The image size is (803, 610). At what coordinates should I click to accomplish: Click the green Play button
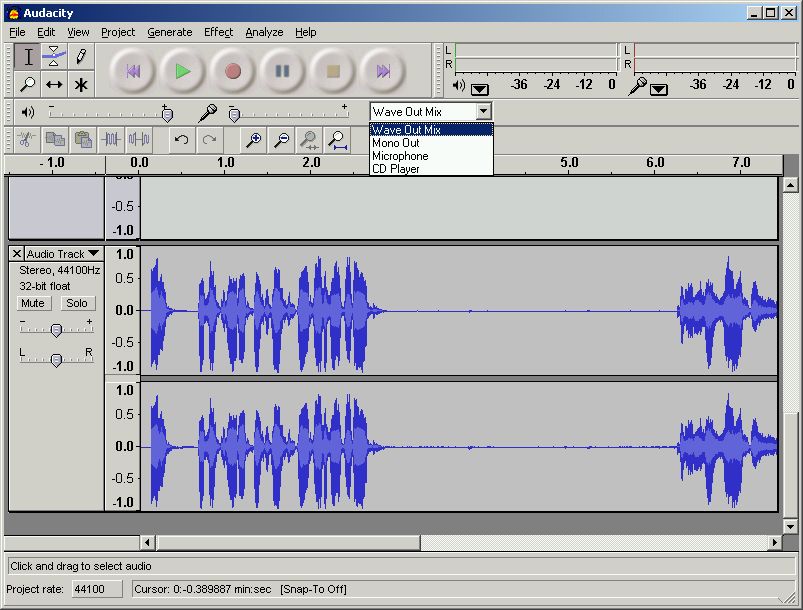tap(182, 71)
